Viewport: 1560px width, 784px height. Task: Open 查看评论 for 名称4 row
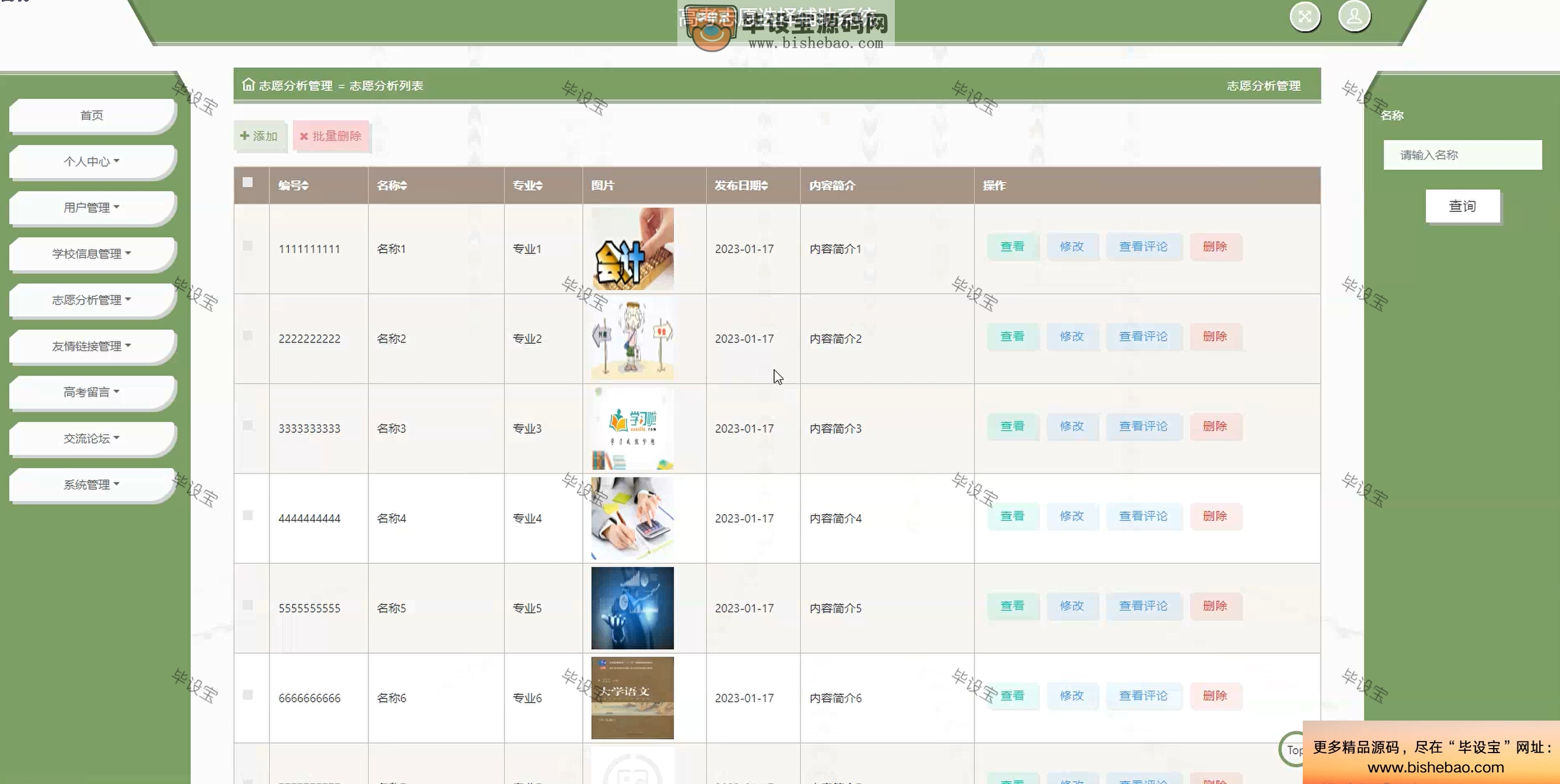pos(1143,516)
